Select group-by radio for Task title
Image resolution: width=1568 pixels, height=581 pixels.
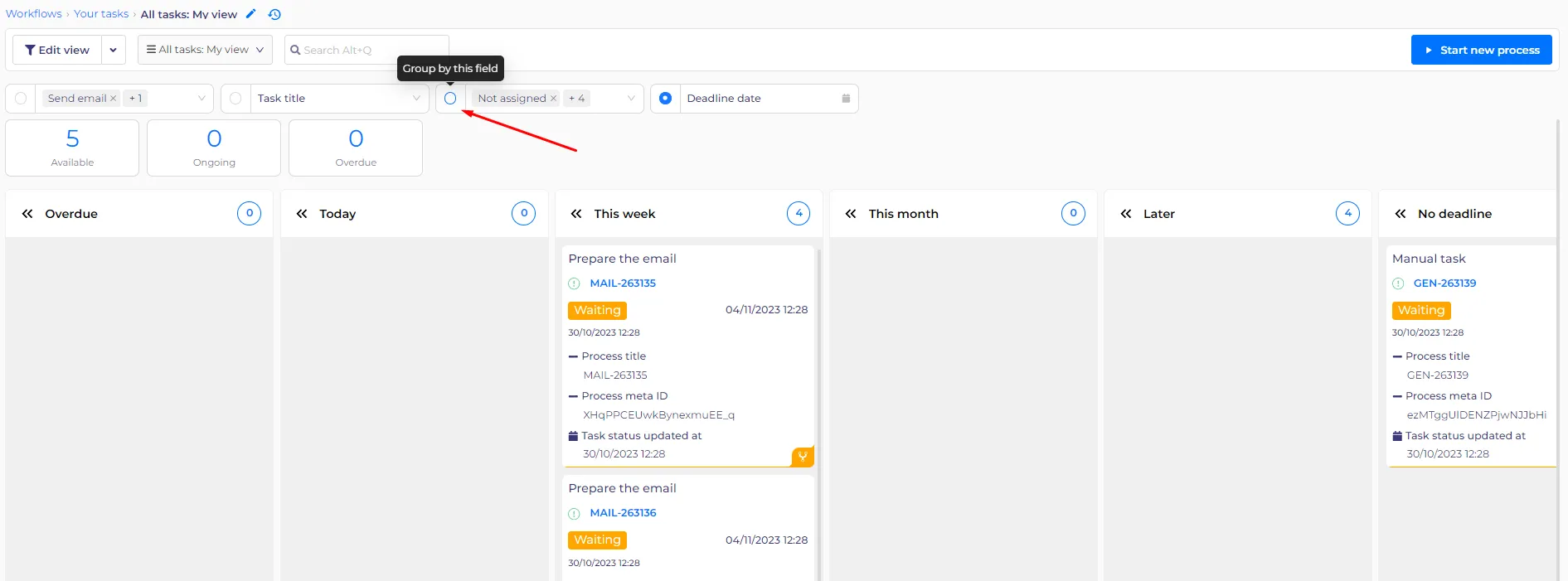[x=235, y=99]
